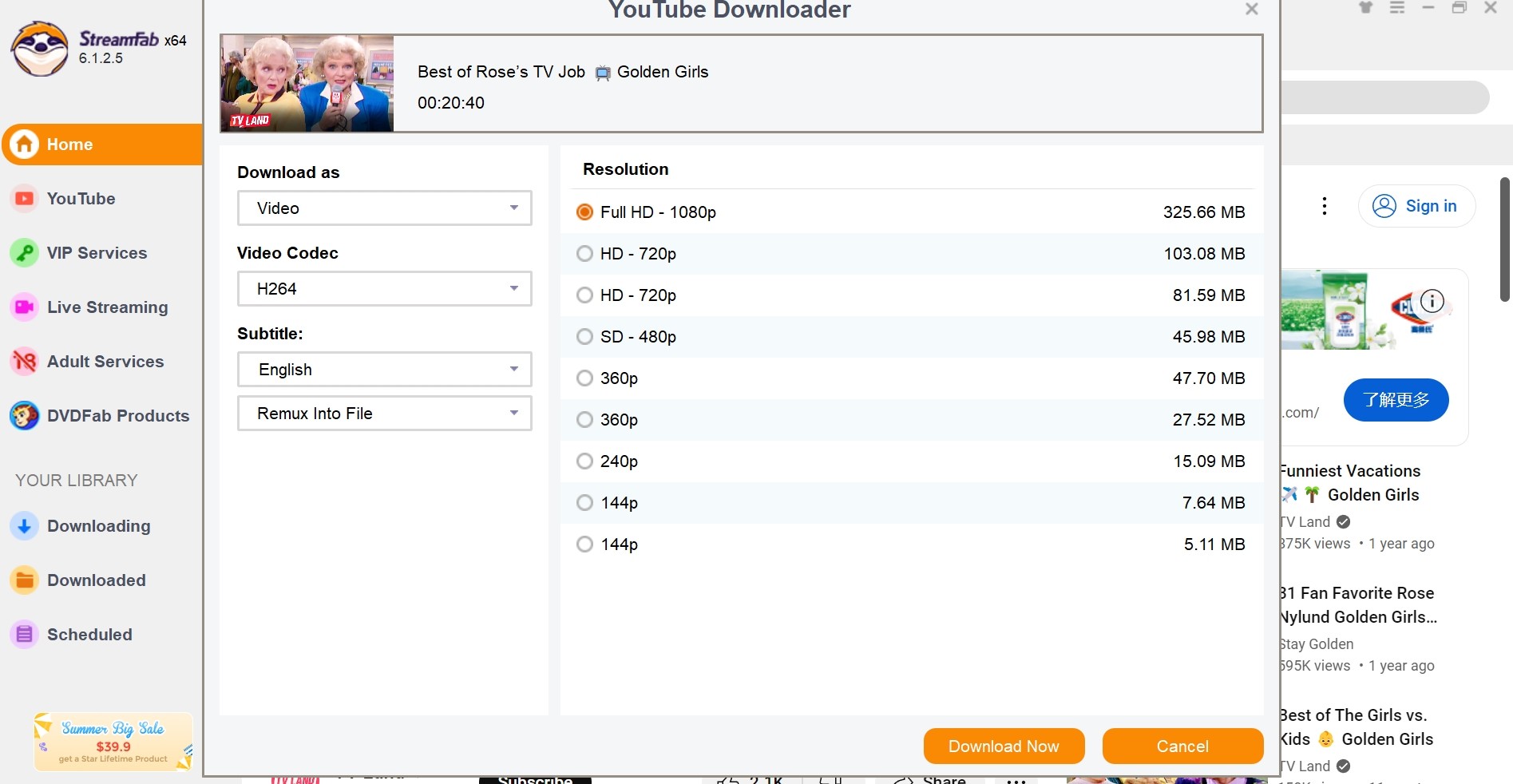Open the Remux Into File dropdown

point(384,414)
